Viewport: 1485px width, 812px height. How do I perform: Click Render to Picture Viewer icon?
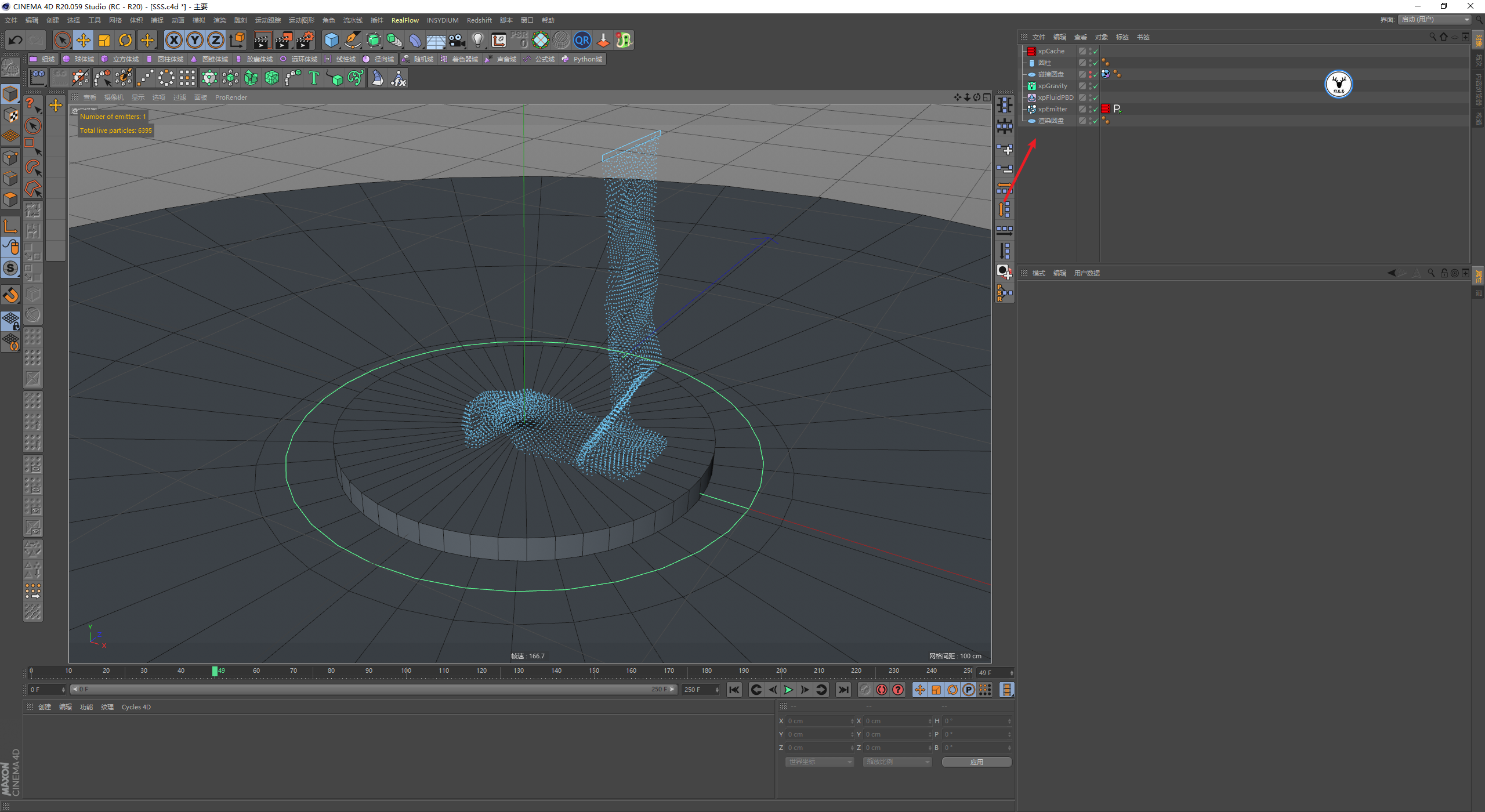(x=284, y=40)
